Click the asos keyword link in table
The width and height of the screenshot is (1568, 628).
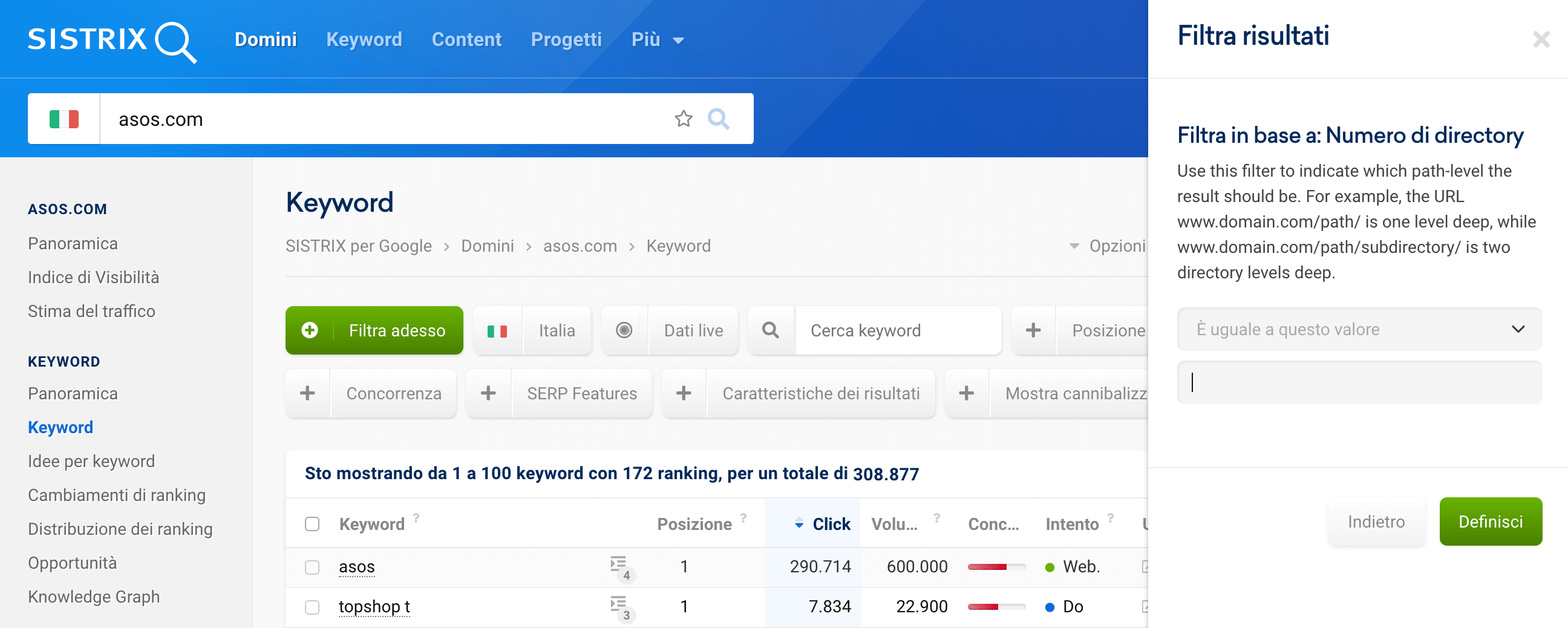click(357, 567)
